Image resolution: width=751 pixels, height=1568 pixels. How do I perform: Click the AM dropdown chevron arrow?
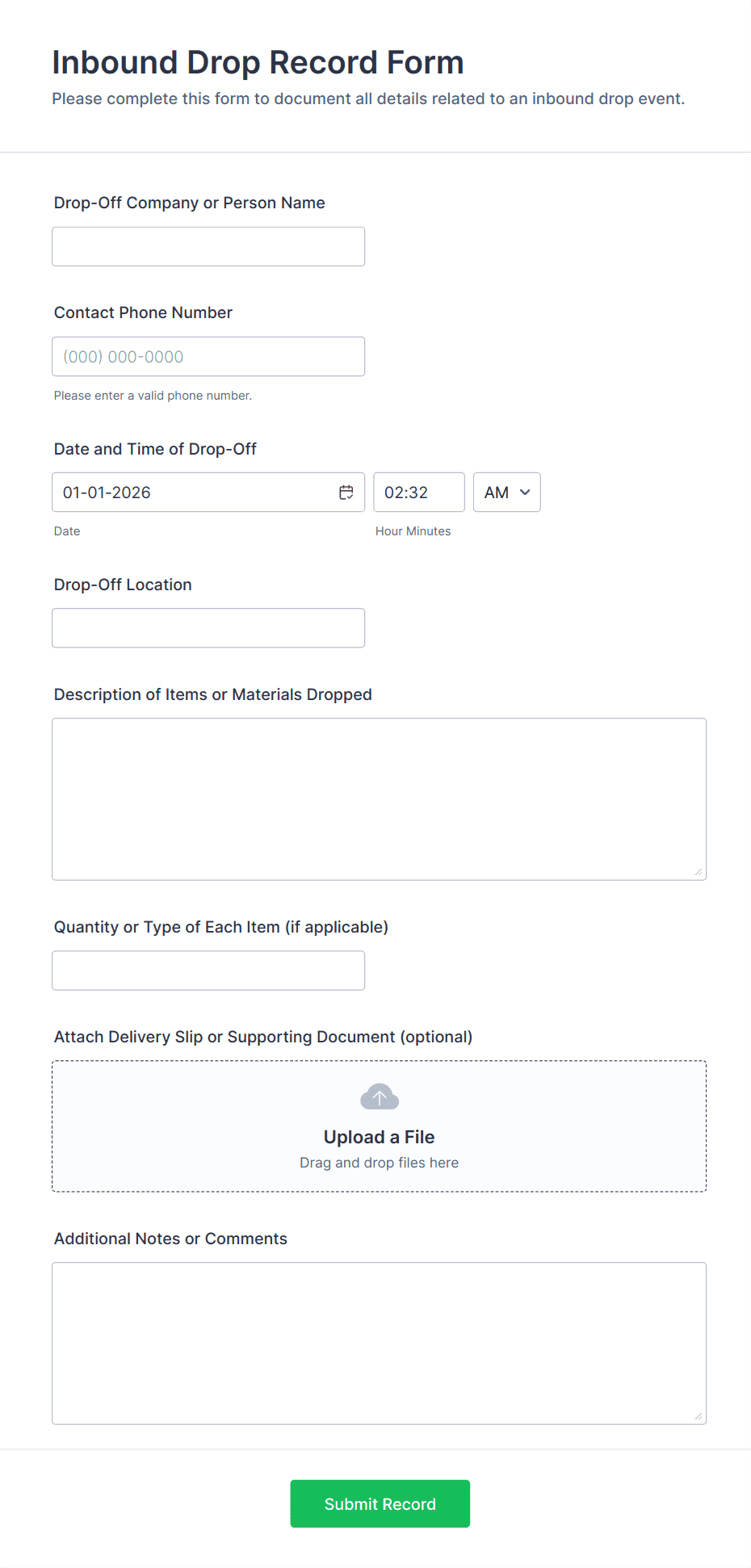pyautogui.click(x=525, y=493)
